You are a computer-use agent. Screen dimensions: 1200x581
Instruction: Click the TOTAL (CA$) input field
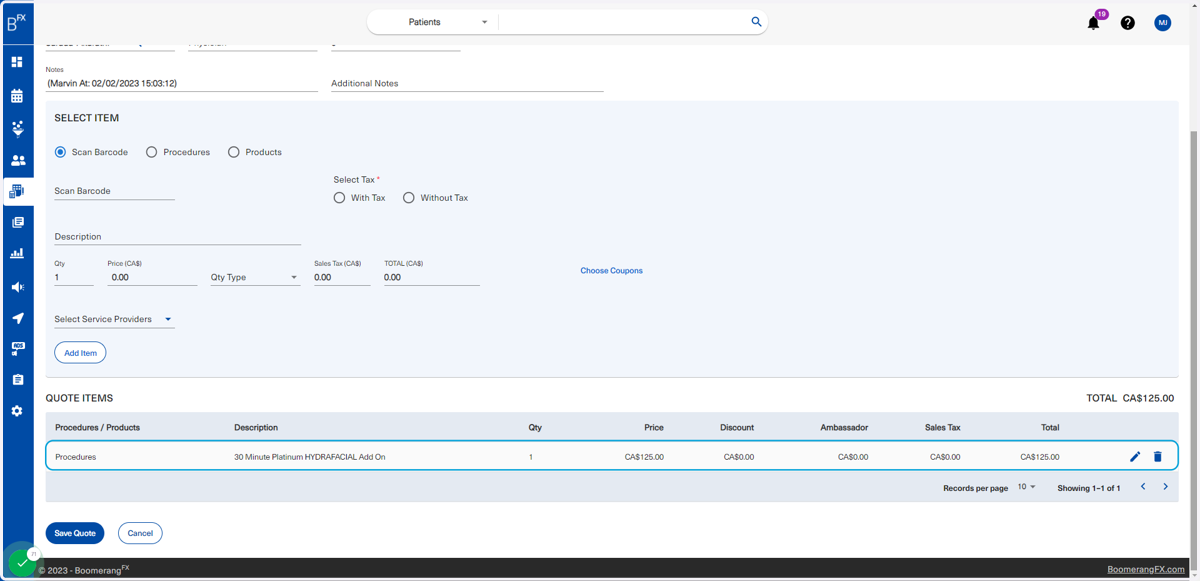[x=432, y=277]
